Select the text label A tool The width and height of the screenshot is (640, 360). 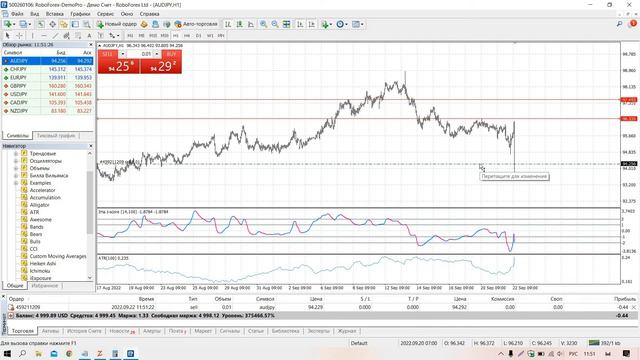(89, 36)
